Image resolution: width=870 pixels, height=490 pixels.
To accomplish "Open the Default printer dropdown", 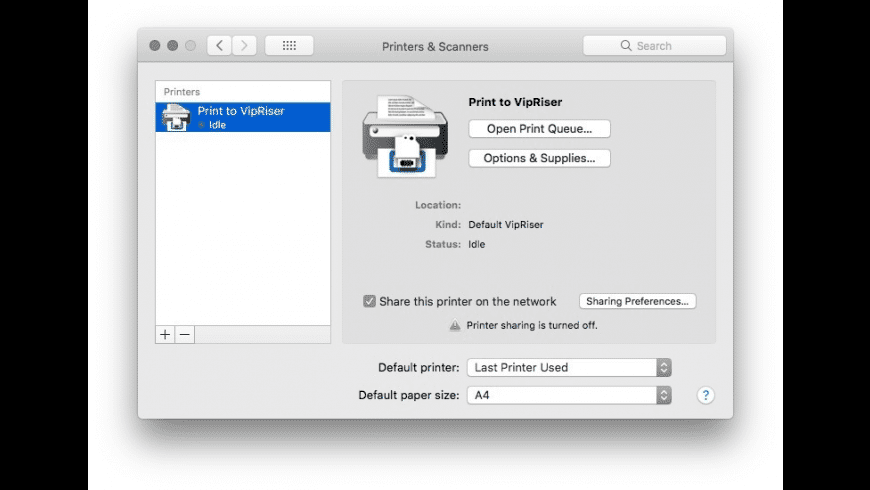I will click(x=569, y=367).
